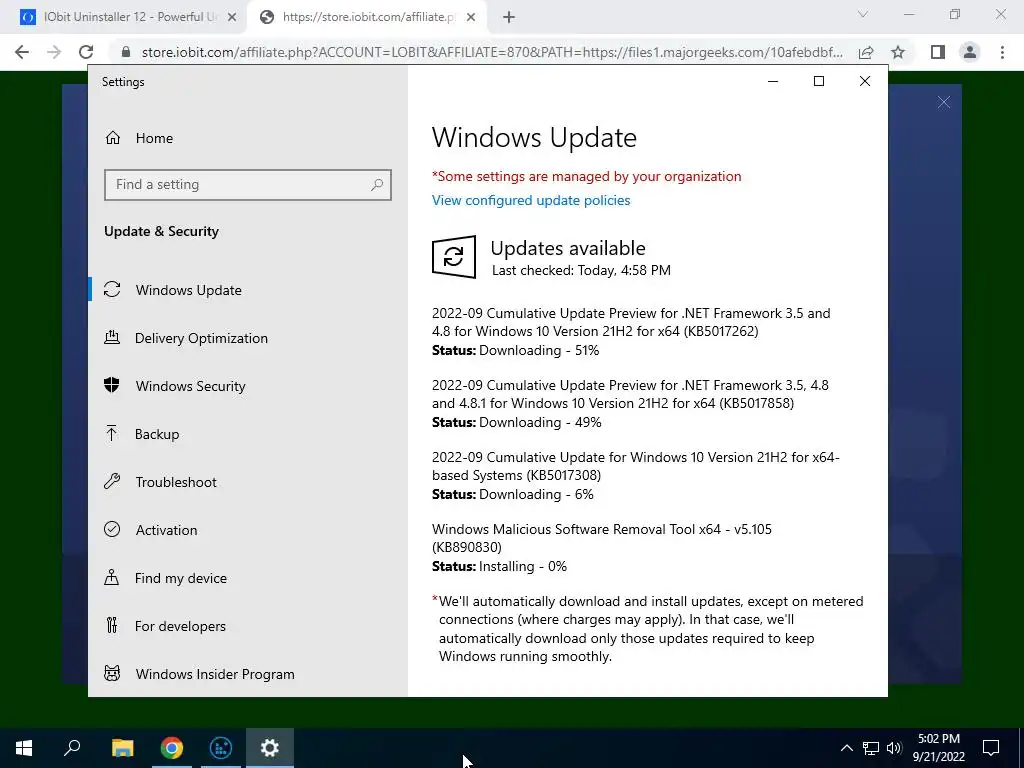Open the network tray icon

(871, 748)
